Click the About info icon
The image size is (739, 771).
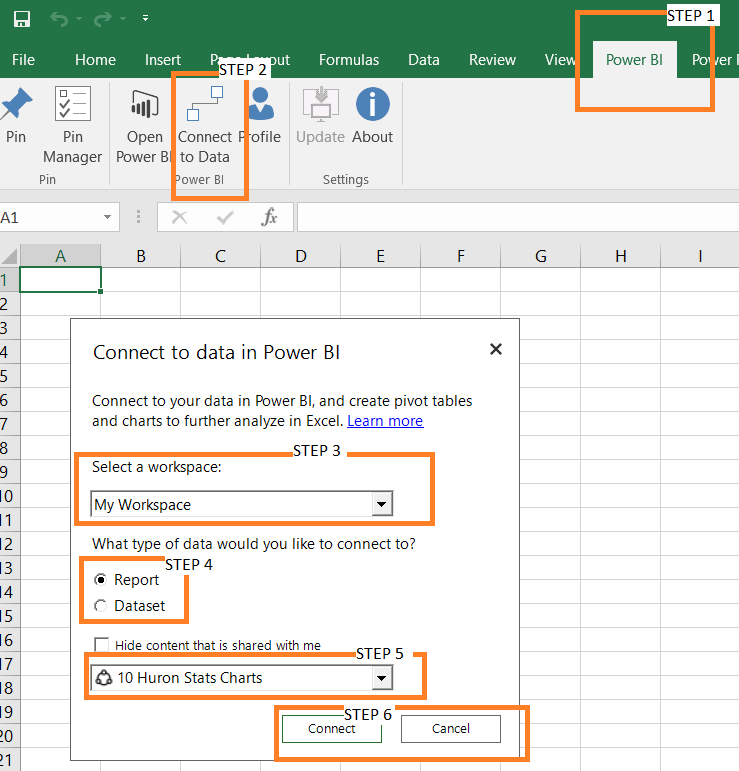pos(373,104)
